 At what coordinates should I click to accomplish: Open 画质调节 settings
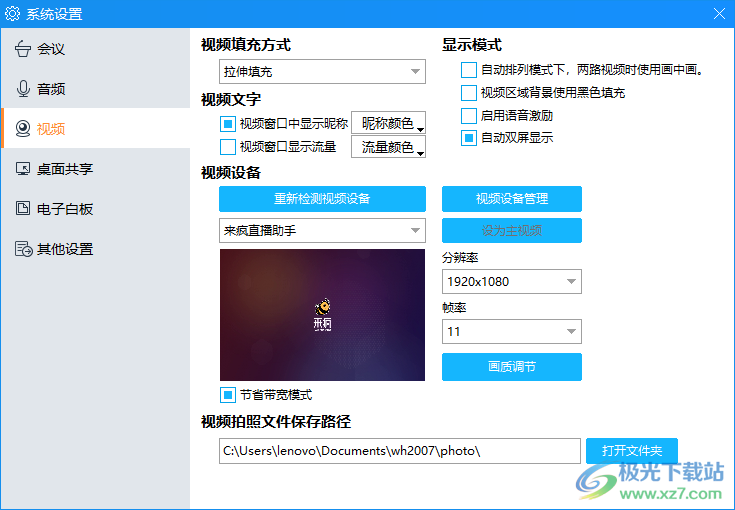pos(512,367)
